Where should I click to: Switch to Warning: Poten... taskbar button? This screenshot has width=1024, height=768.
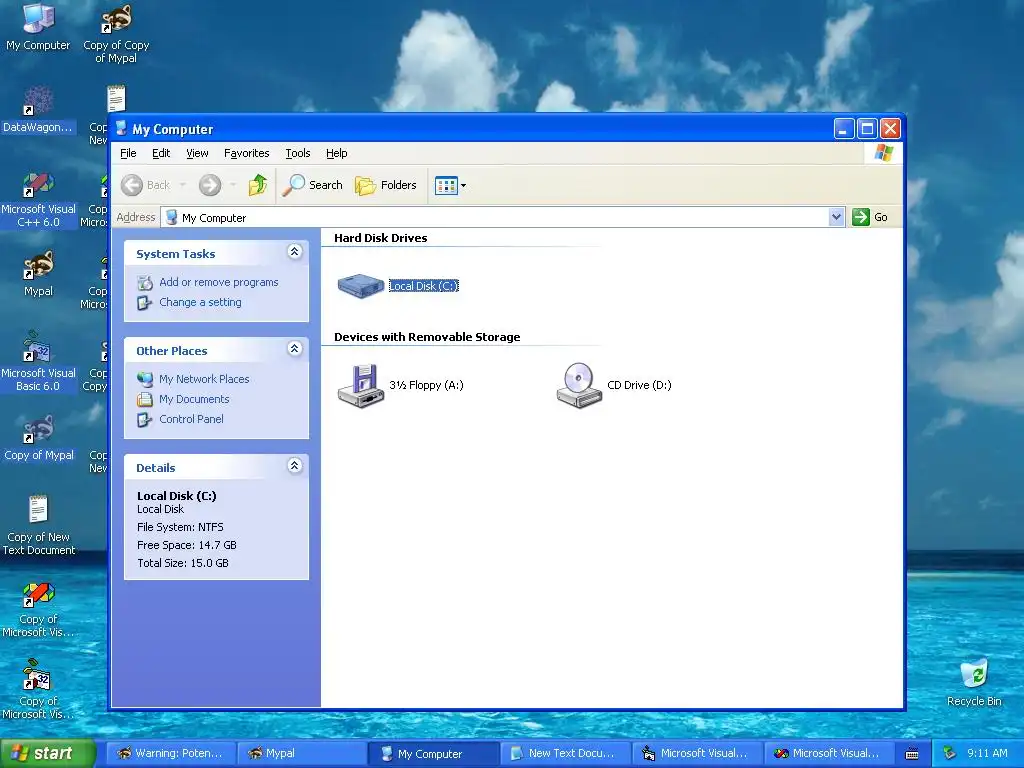[x=169, y=753]
